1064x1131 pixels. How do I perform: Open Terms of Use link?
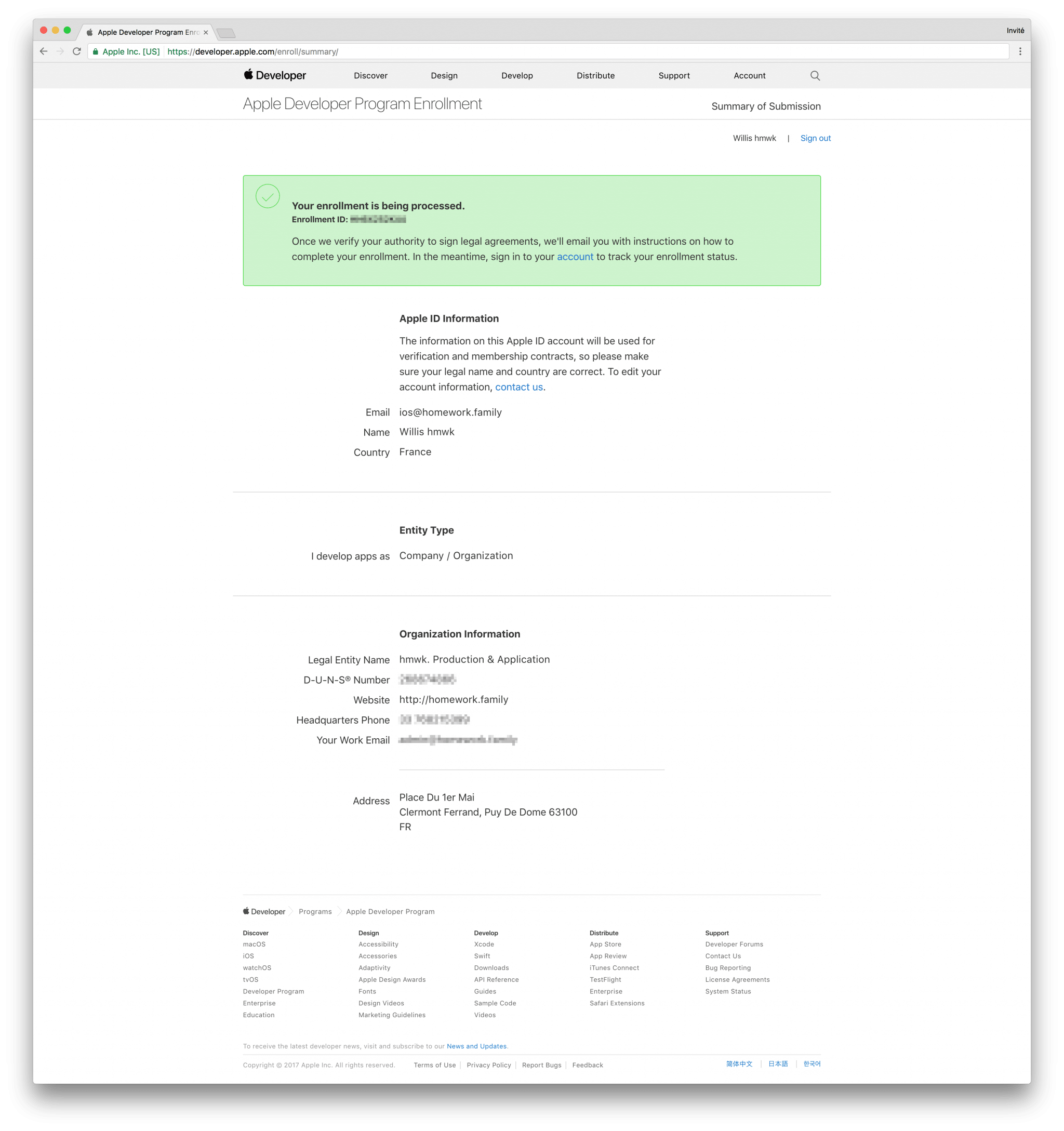(434, 1065)
